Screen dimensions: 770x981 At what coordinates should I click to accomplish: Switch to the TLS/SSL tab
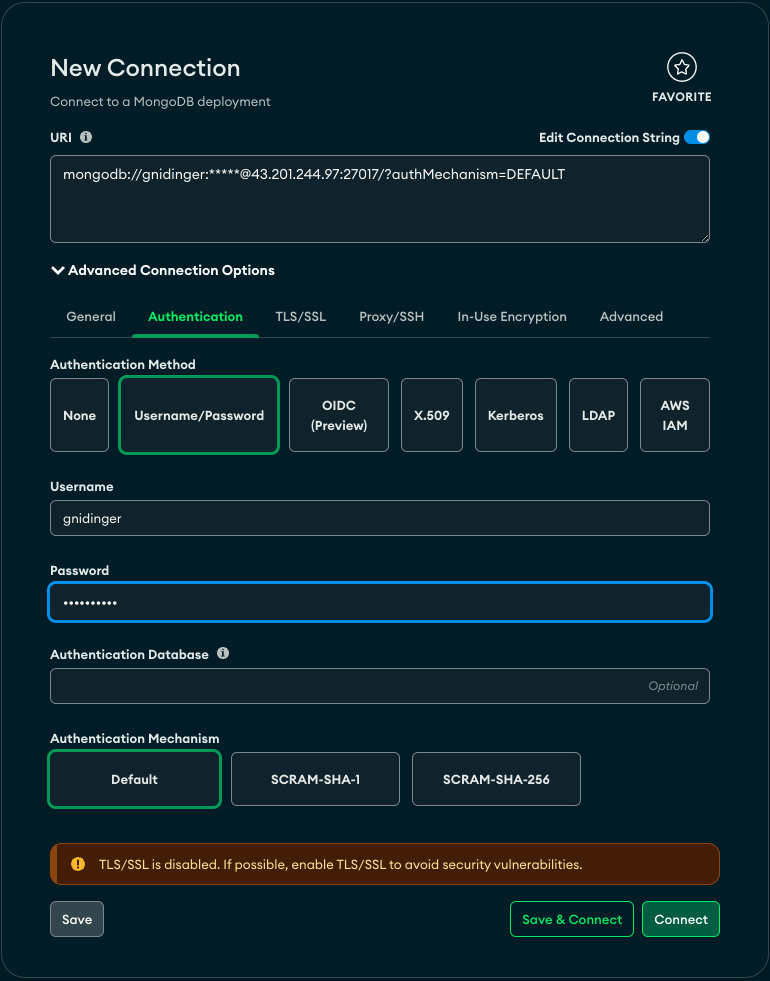[x=301, y=317]
